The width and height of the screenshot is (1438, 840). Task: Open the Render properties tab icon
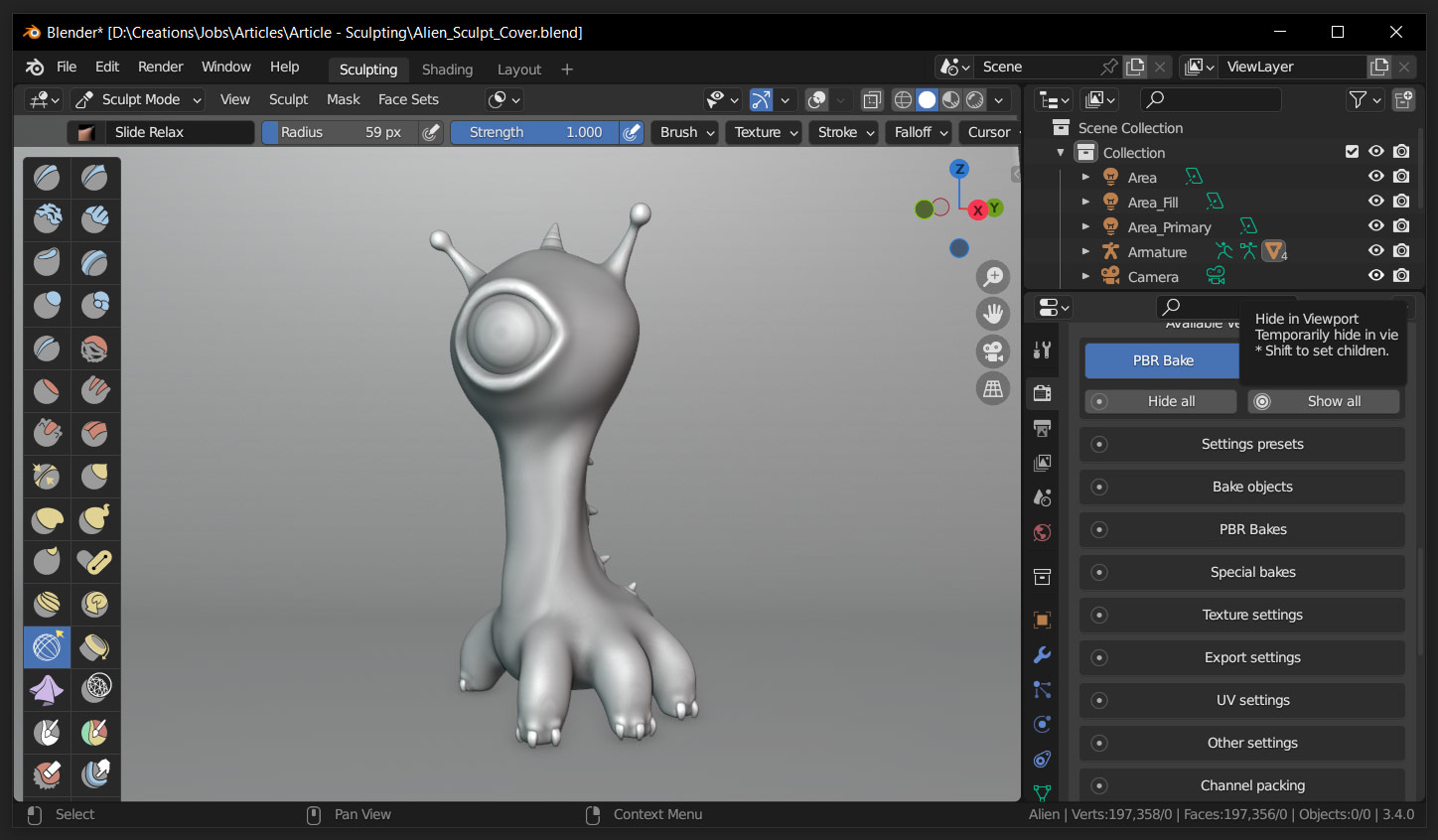1042,393
